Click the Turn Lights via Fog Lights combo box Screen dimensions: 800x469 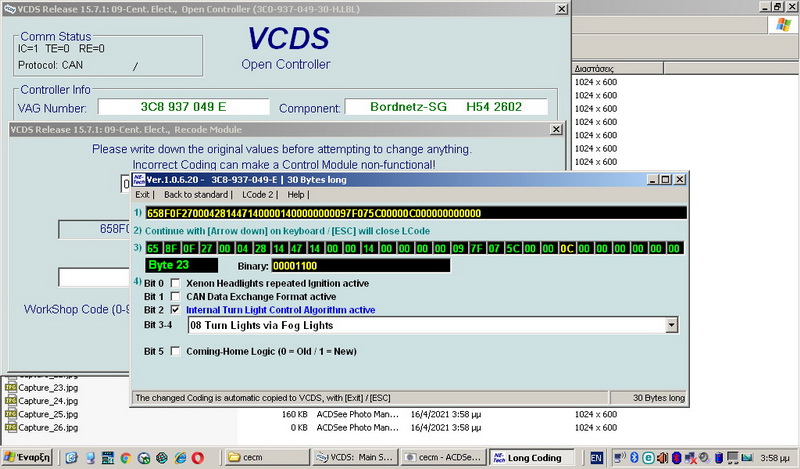433,325
